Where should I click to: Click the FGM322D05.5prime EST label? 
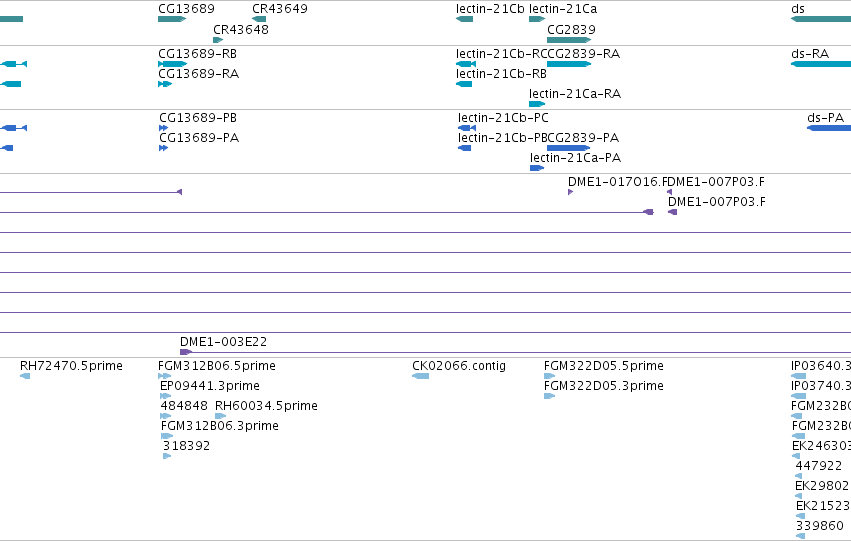[x=604, y=365]
